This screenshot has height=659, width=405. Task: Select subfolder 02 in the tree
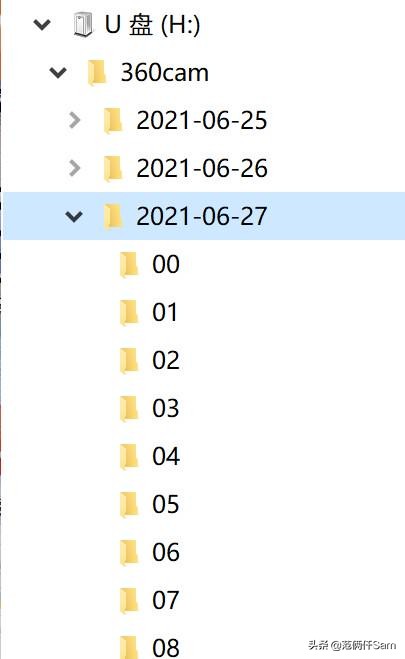tap(166, 360)
